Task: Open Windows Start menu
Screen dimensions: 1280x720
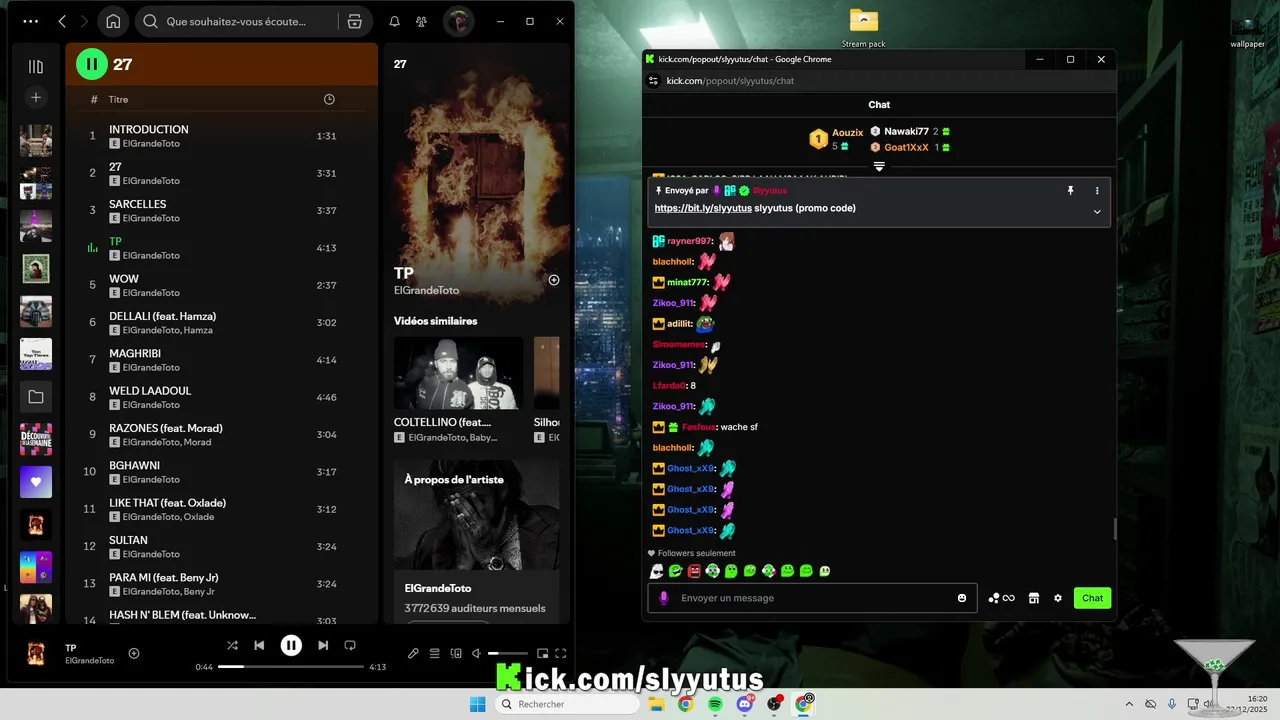Action: coord(478,704)
